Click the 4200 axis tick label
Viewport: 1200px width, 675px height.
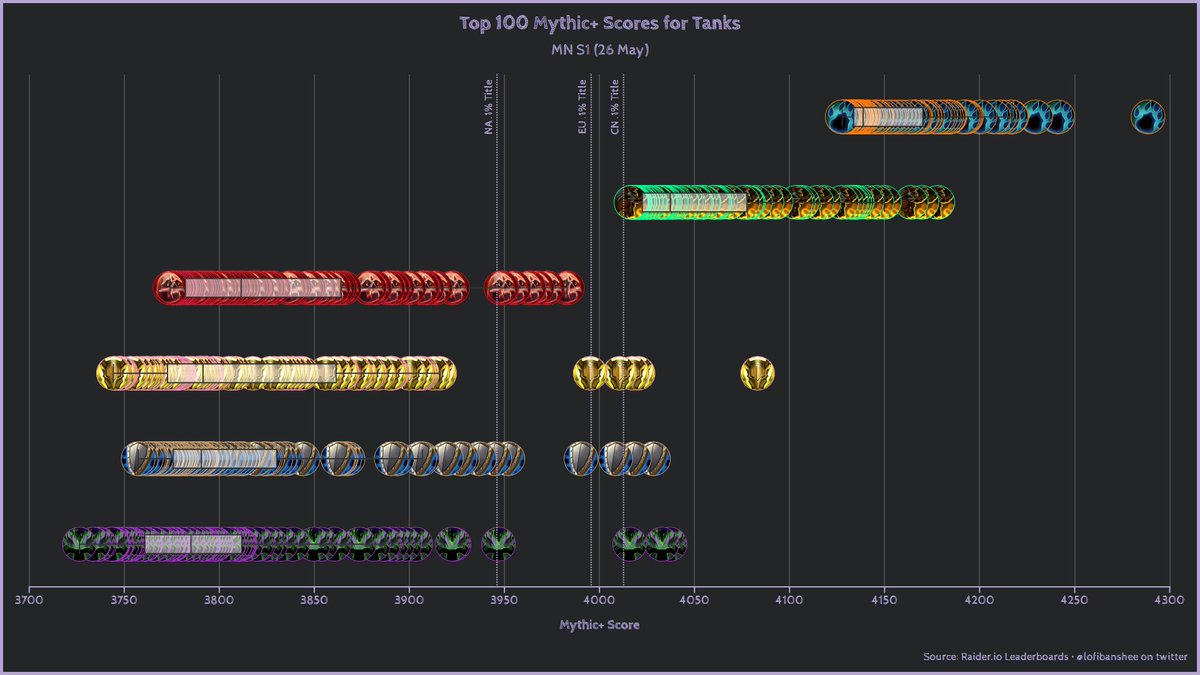tap(979, 599)
